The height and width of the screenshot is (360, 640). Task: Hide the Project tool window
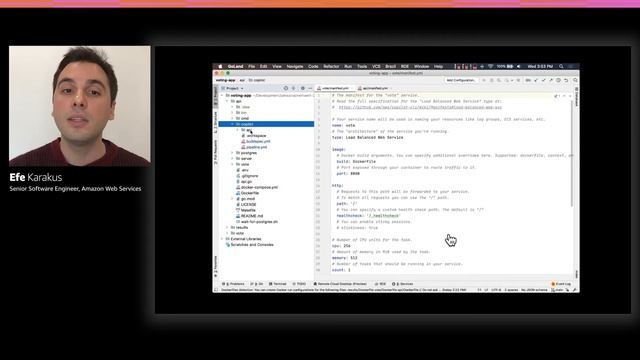coord(310,88)
